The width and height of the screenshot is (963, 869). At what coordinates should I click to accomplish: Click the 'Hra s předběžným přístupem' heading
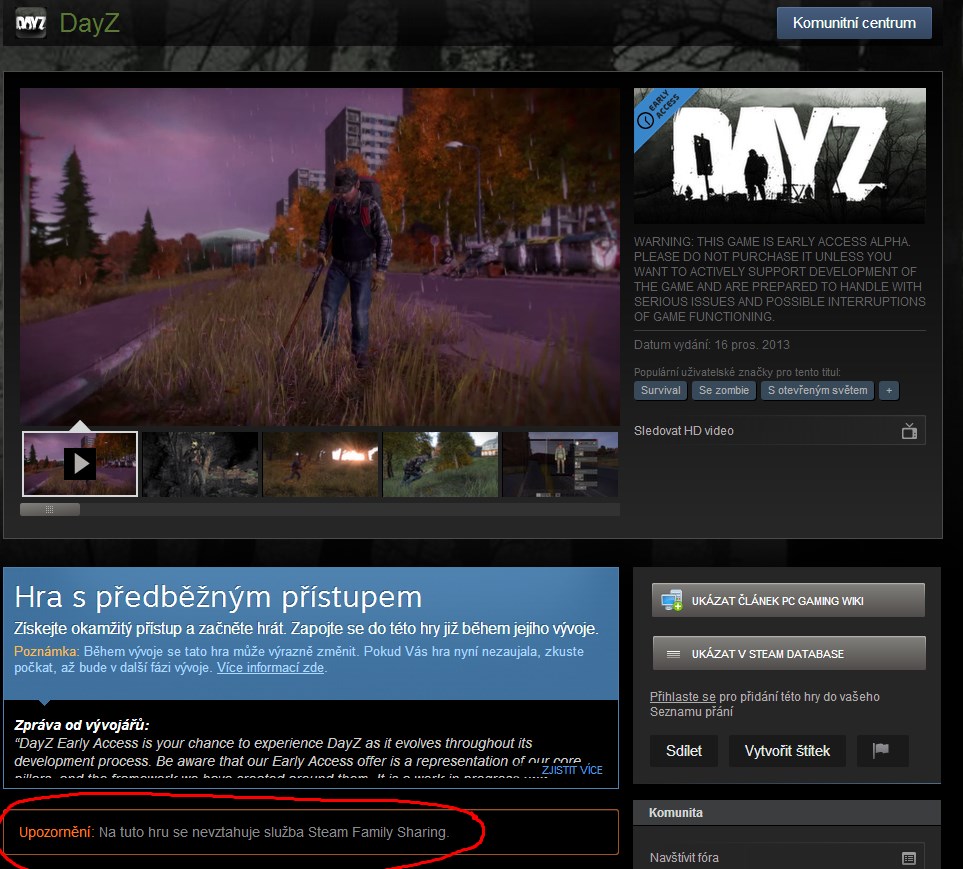pos(218,597)
